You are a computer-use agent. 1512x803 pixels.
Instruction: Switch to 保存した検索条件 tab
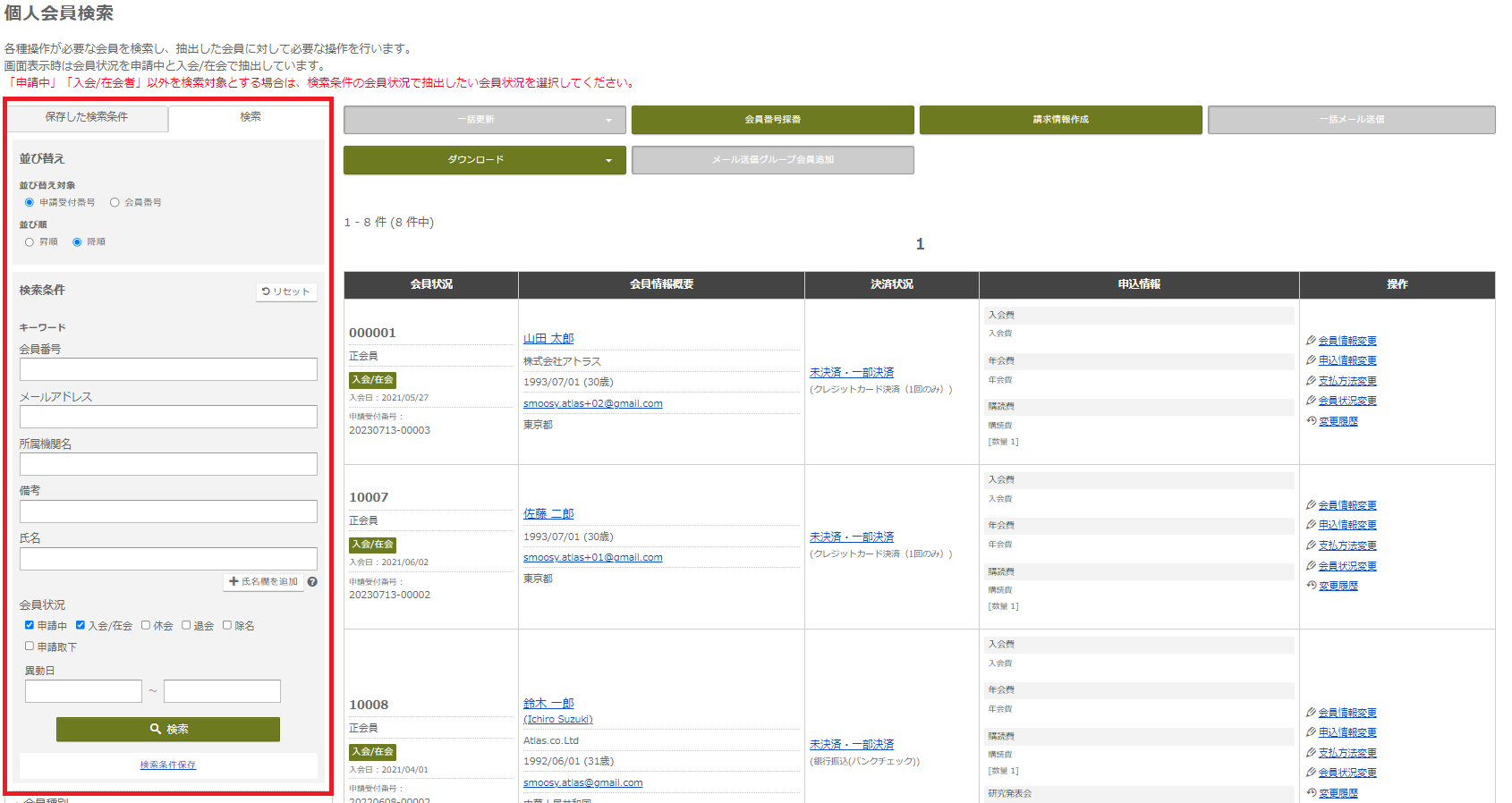pyautogui.click(x=87, y=117)
